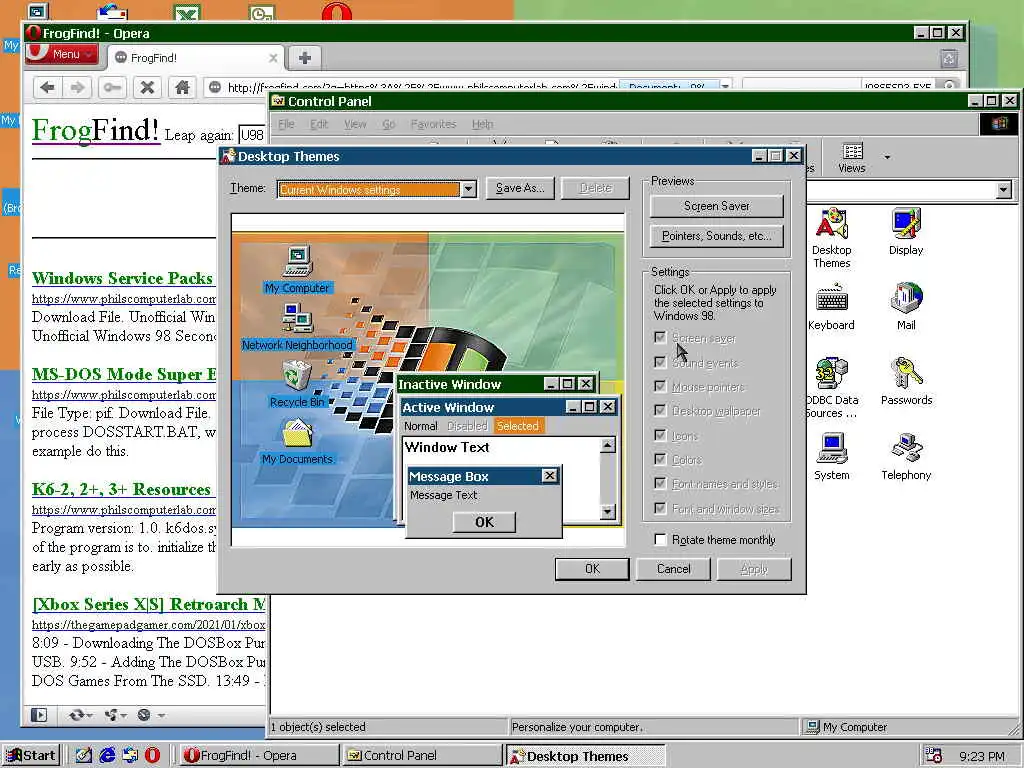Click Recycle Bin icon in theme preview
The image size is (1024, 768).
(297, 385)
